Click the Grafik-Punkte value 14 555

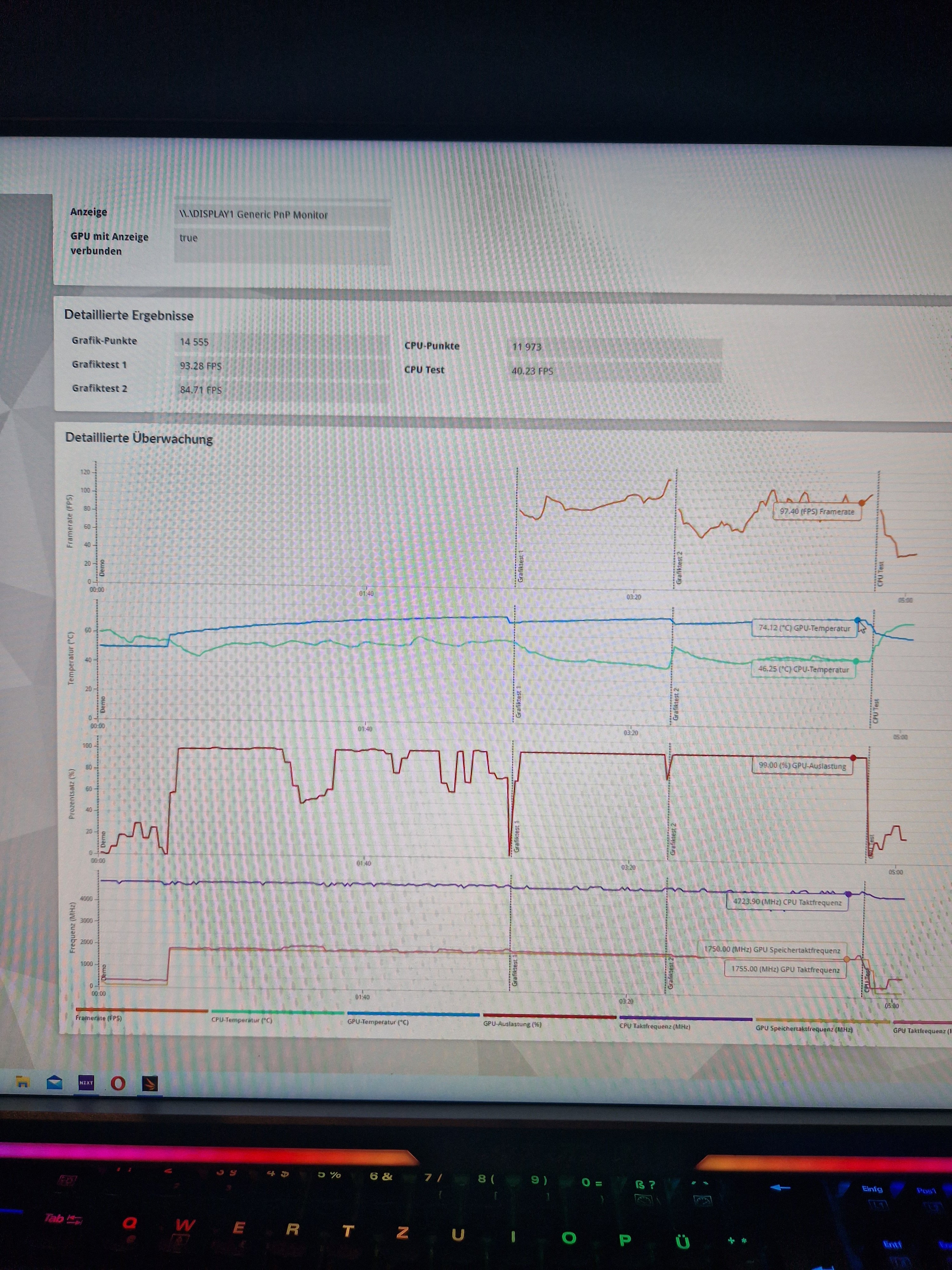(x=195, y=342)
